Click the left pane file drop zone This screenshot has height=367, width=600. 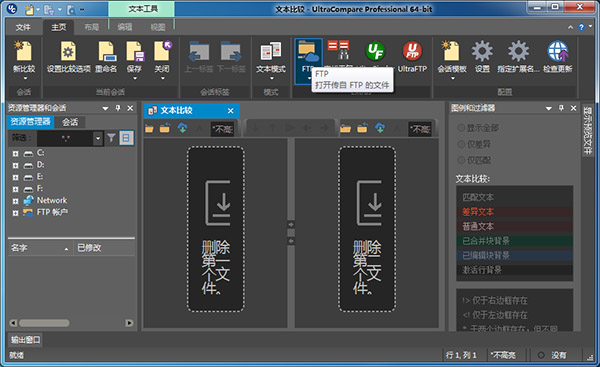(216, 229)
